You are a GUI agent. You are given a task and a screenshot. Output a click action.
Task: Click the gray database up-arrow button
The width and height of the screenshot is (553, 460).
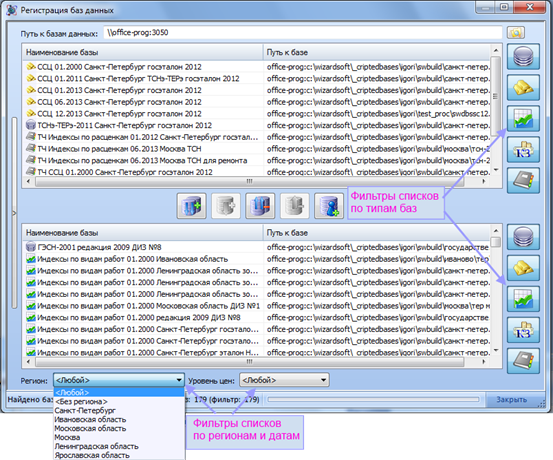[294, 206]
